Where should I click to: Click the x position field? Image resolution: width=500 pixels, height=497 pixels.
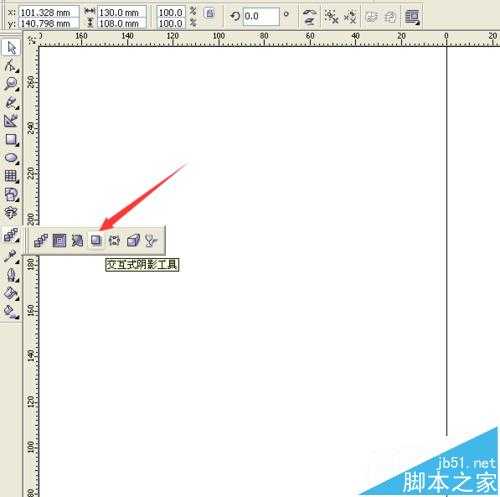click(49, 13)
